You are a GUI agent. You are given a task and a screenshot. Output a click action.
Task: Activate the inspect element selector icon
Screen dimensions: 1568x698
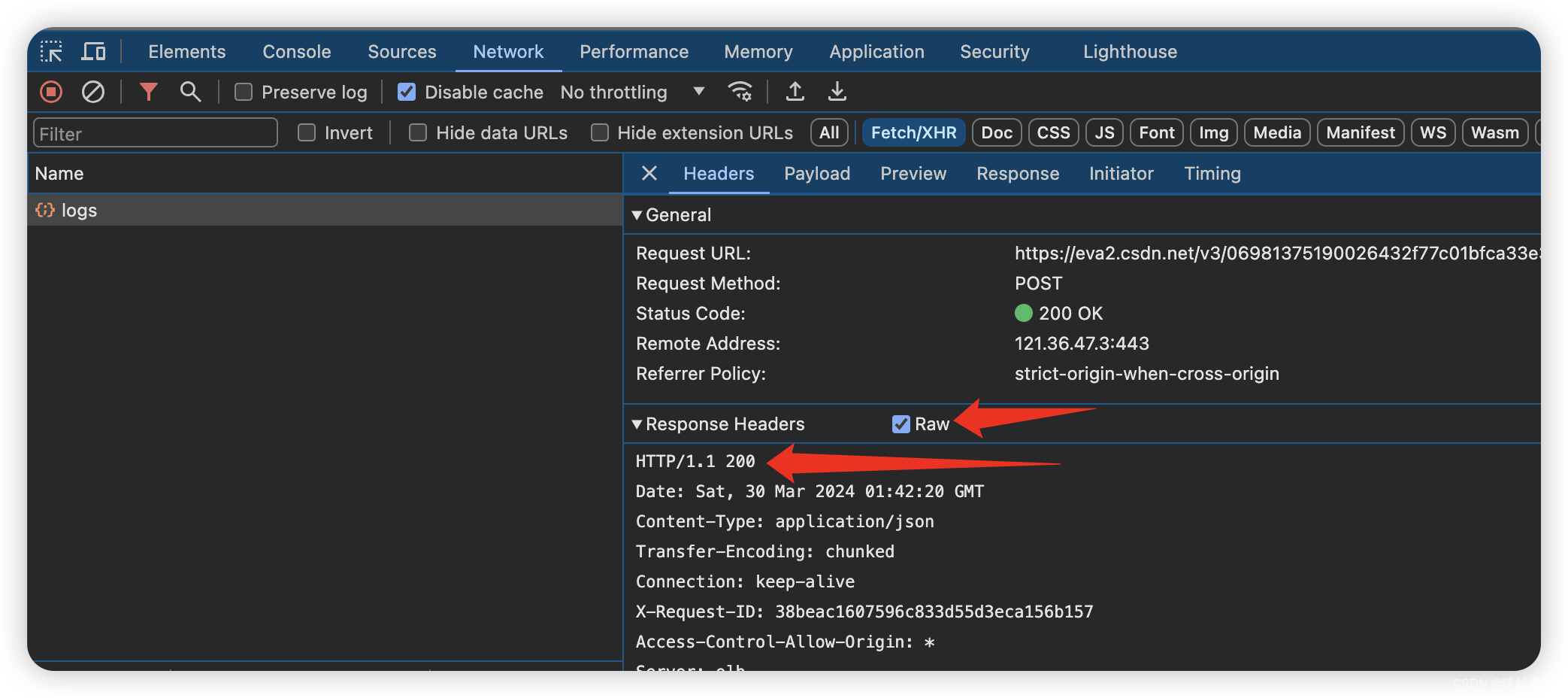[x=51, y=51]
